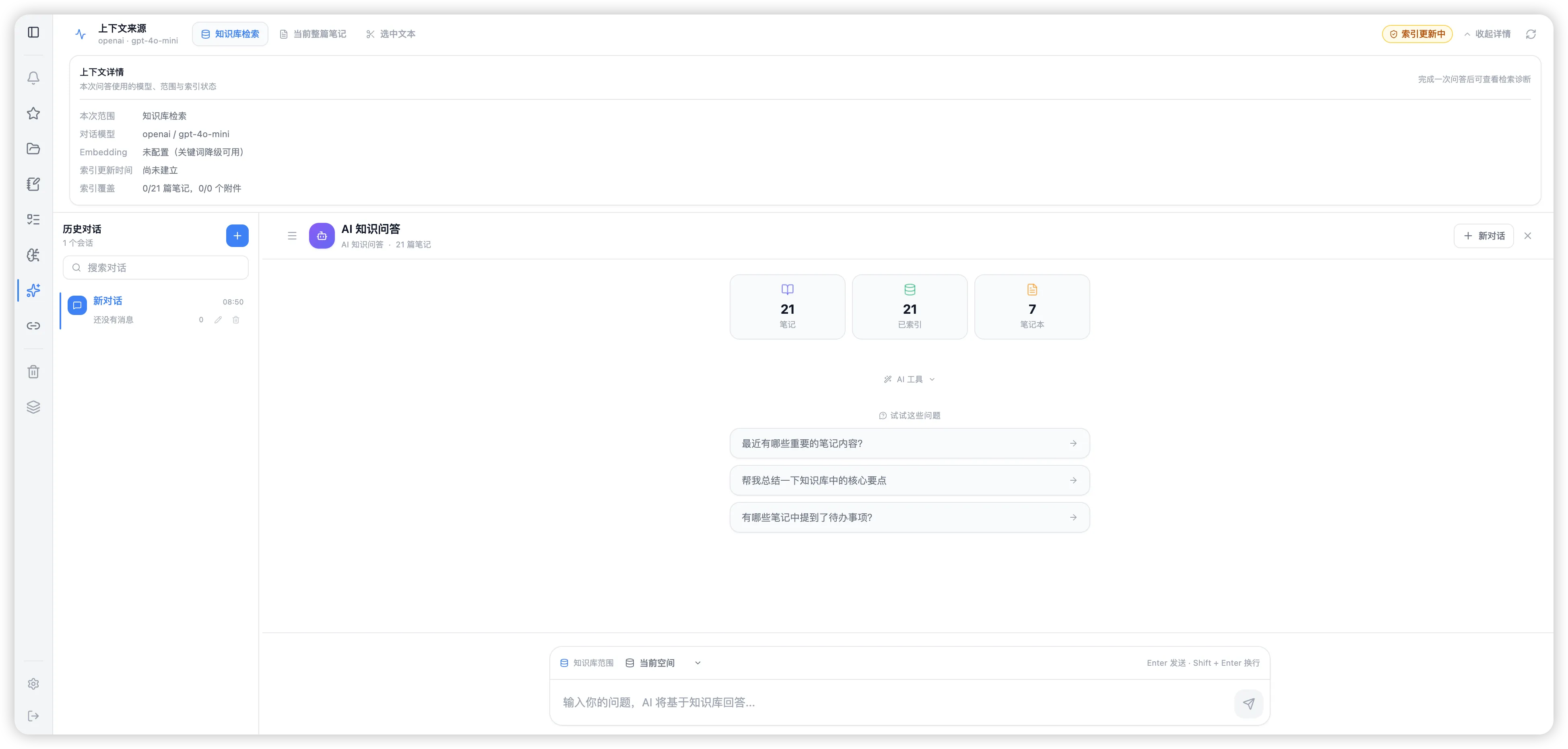Open the folder icon in sidebar

click(33, 148)
